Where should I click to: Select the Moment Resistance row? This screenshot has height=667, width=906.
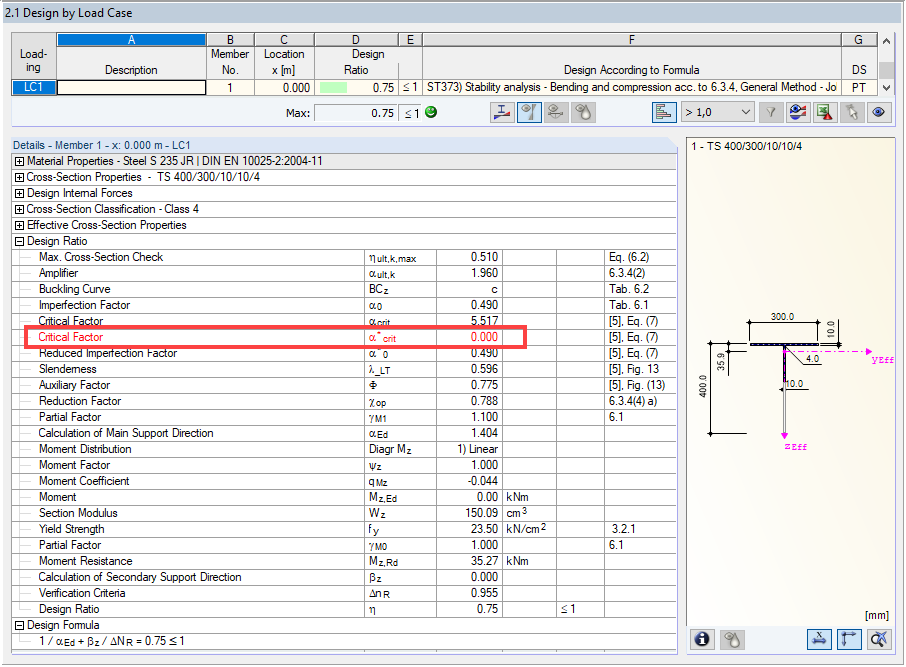344,561
